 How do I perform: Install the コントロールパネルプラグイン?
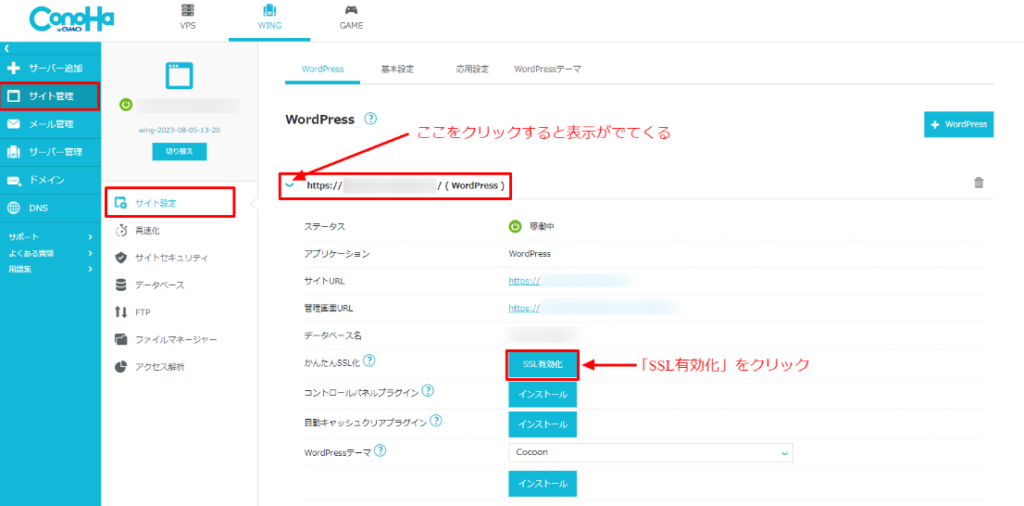coord(543,395)
